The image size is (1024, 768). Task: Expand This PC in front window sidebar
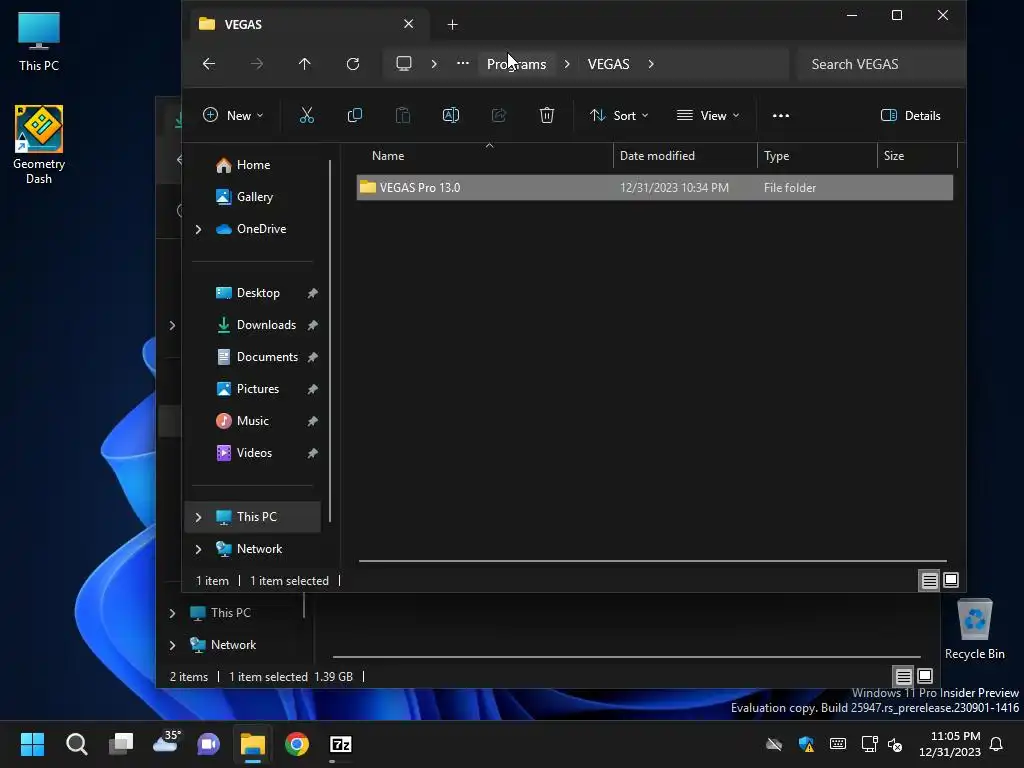tap(199, 517)
